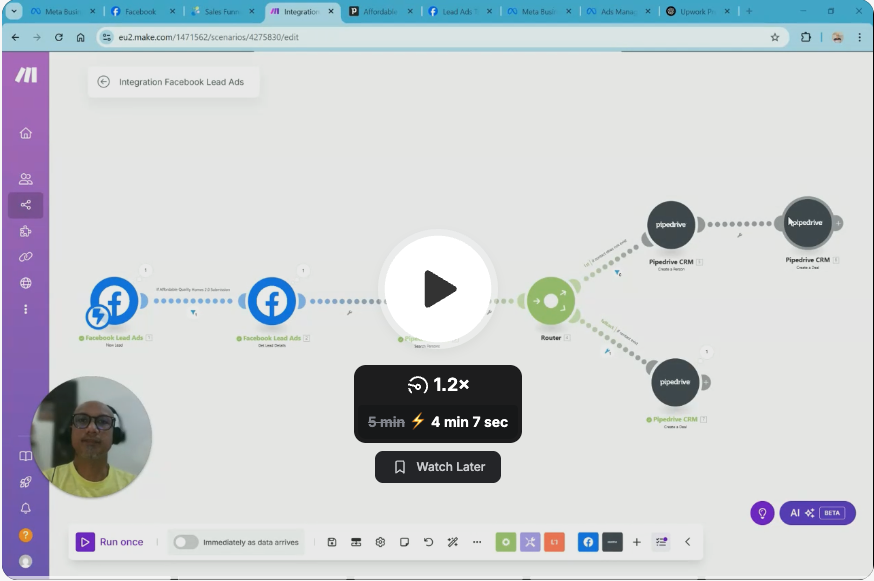Image resolution: width=874 pixels, height=581 pixels.
Task: Open Scenarios share icon in sidebar
Action: click(x=26, y=205)
